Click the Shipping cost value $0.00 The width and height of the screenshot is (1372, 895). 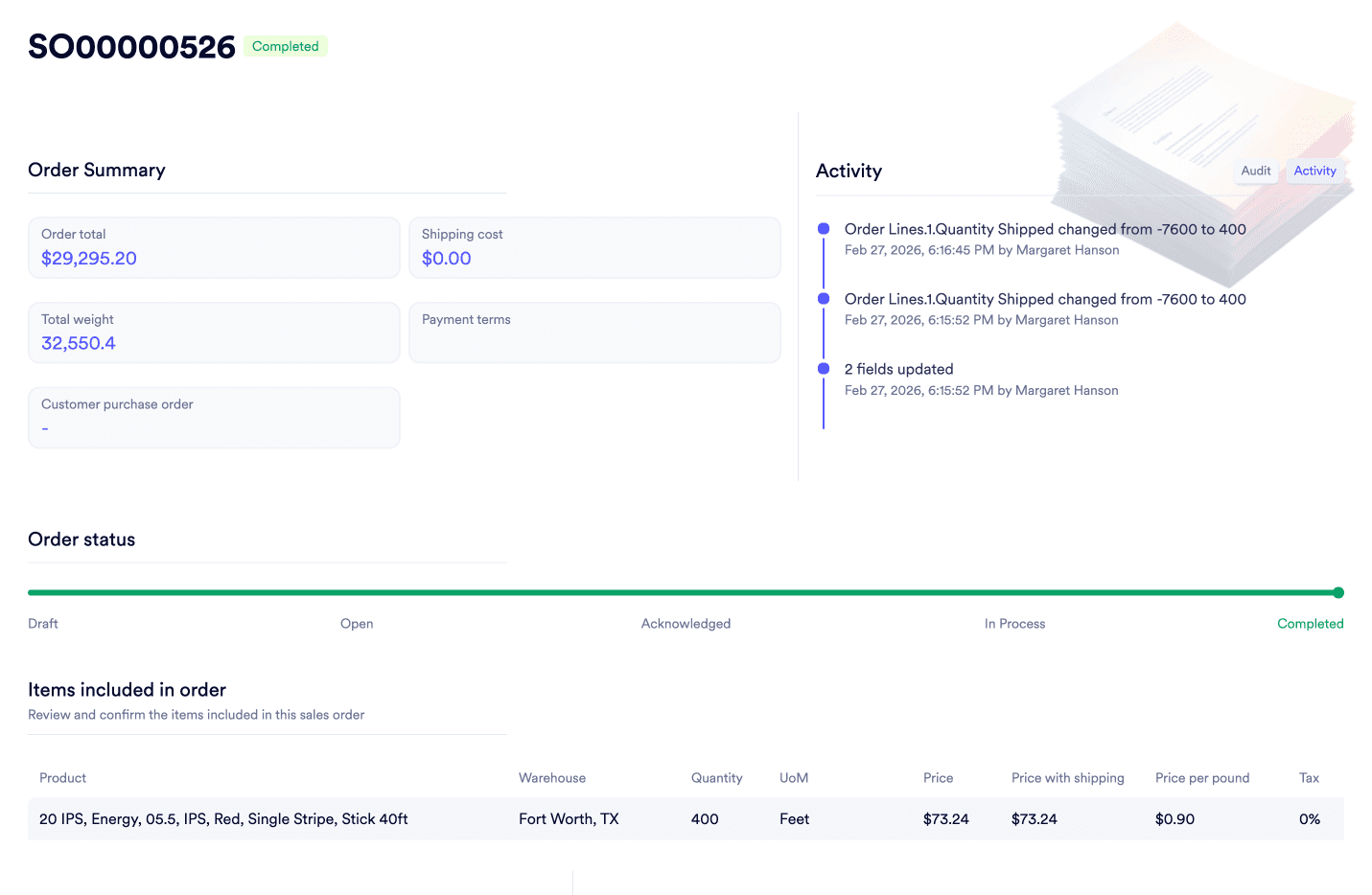click(446, 258)
